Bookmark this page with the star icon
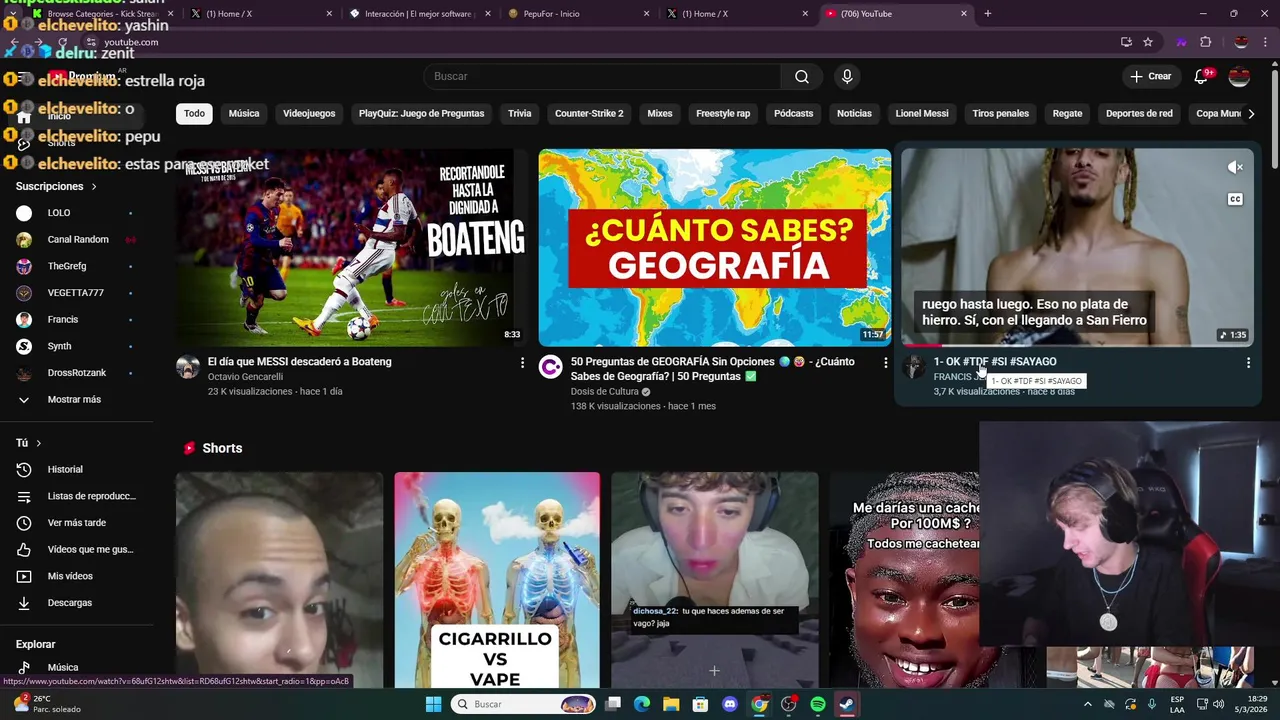This screenshot has height=720, width=1280. [1148, 42]
